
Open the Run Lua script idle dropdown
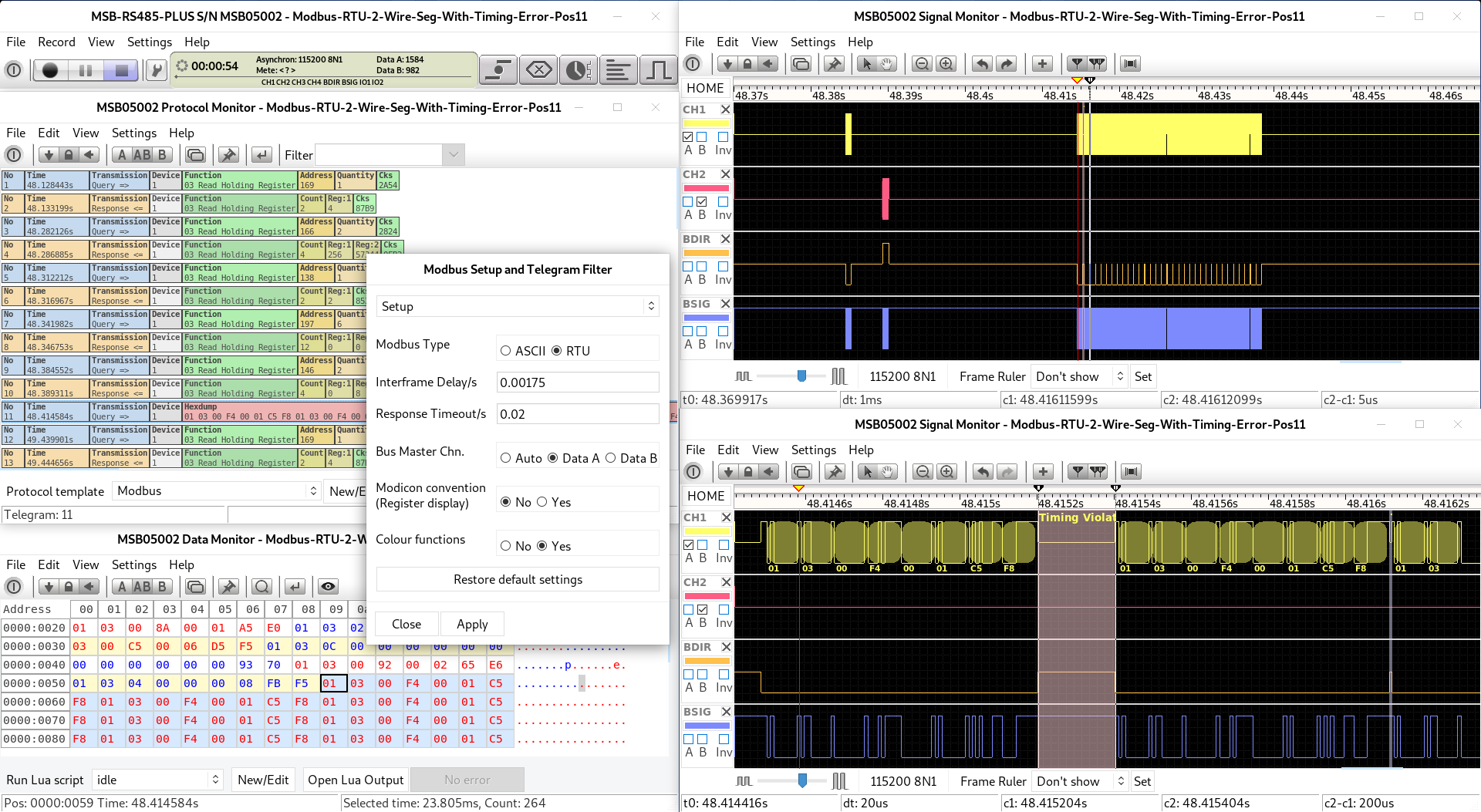(157, 780)
